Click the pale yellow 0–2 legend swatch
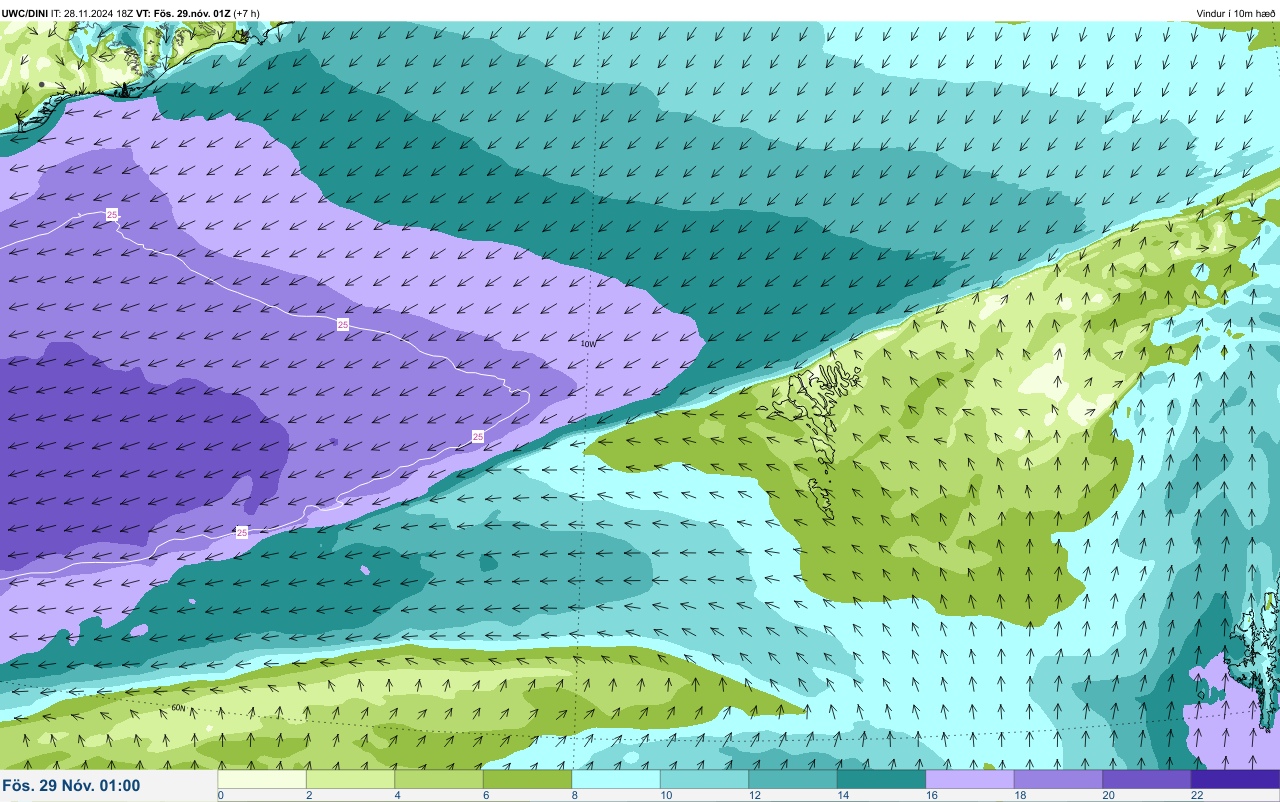 point(262,778)
